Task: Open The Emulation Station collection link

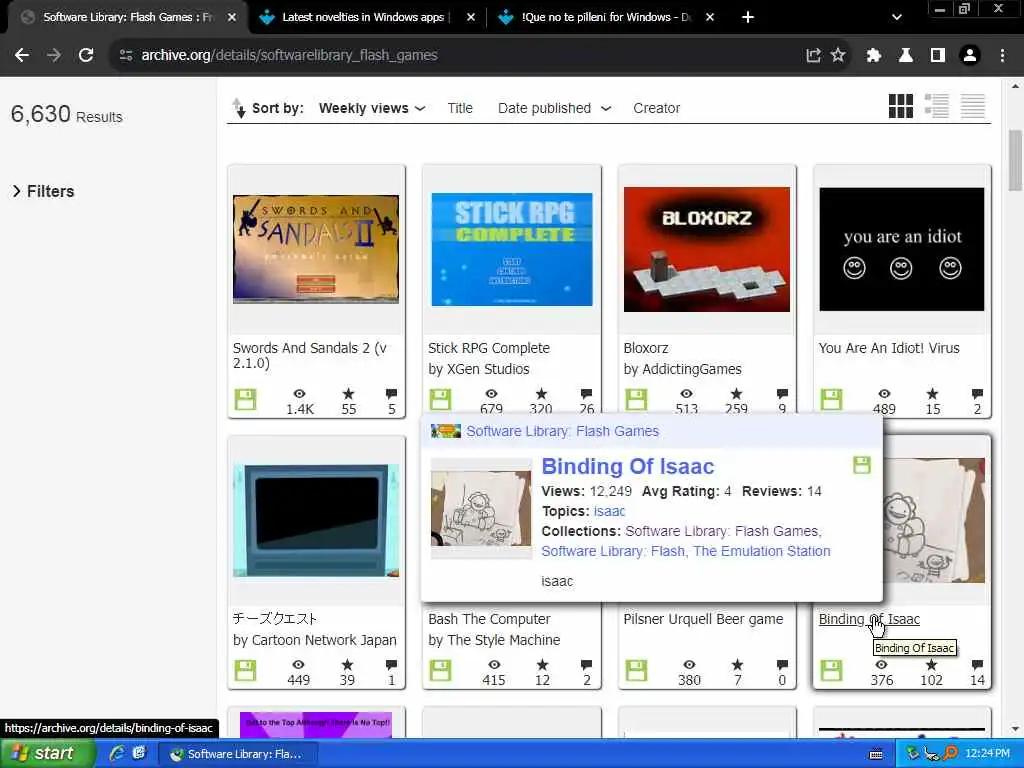Action: click(761, 551)
